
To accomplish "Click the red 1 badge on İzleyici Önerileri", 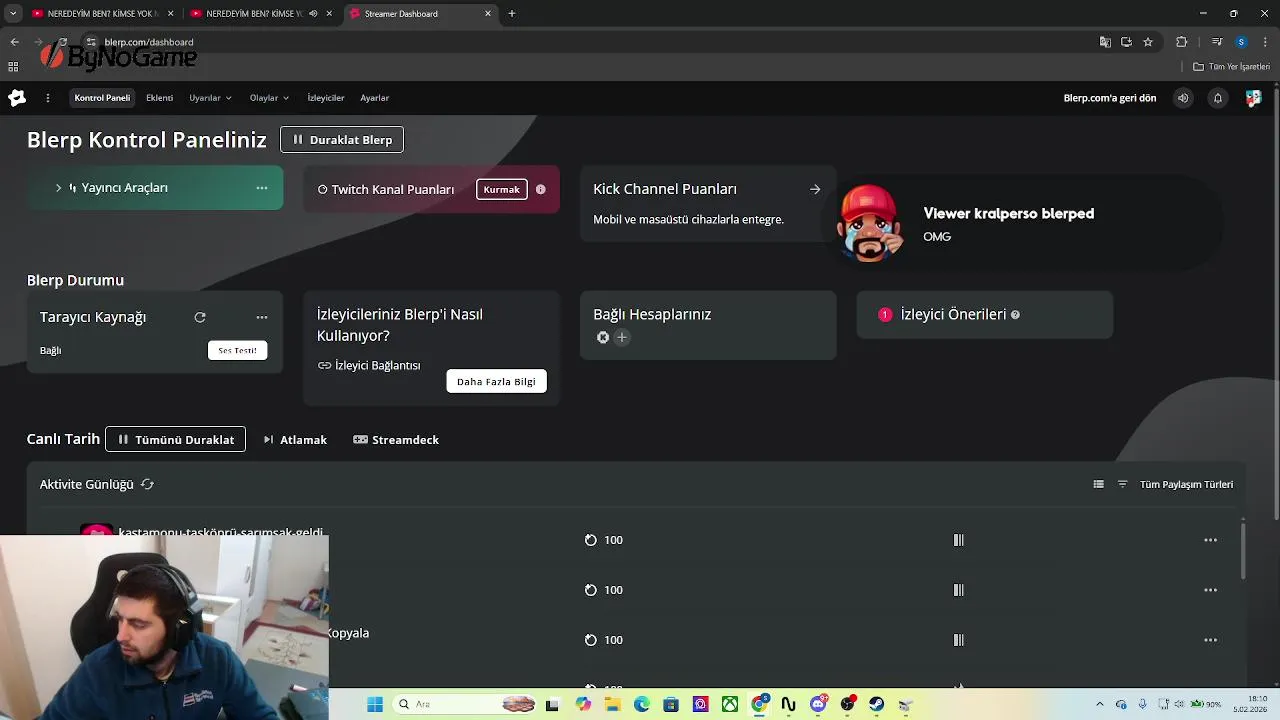I will click(x=885, y=315).
